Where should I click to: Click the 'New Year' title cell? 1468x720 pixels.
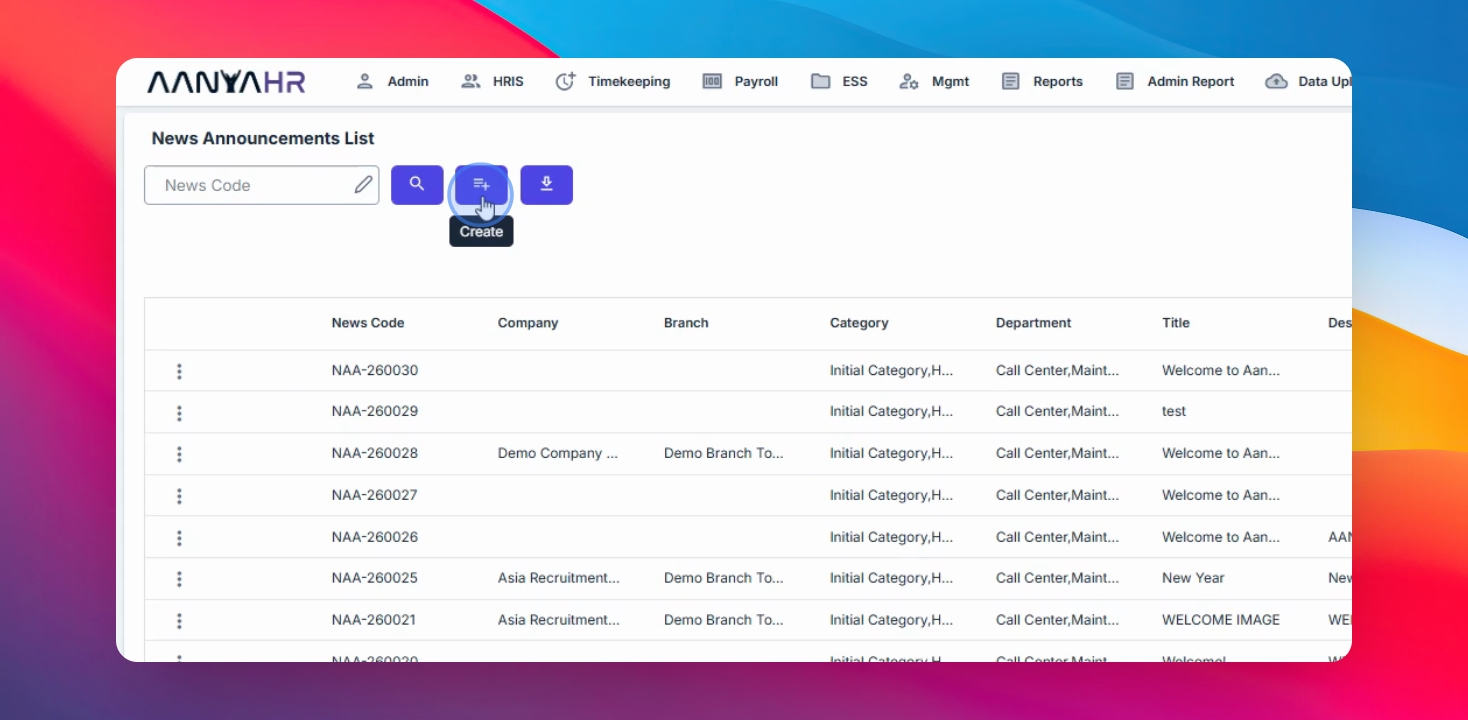pyautogui.click(x=1193, y=578)
